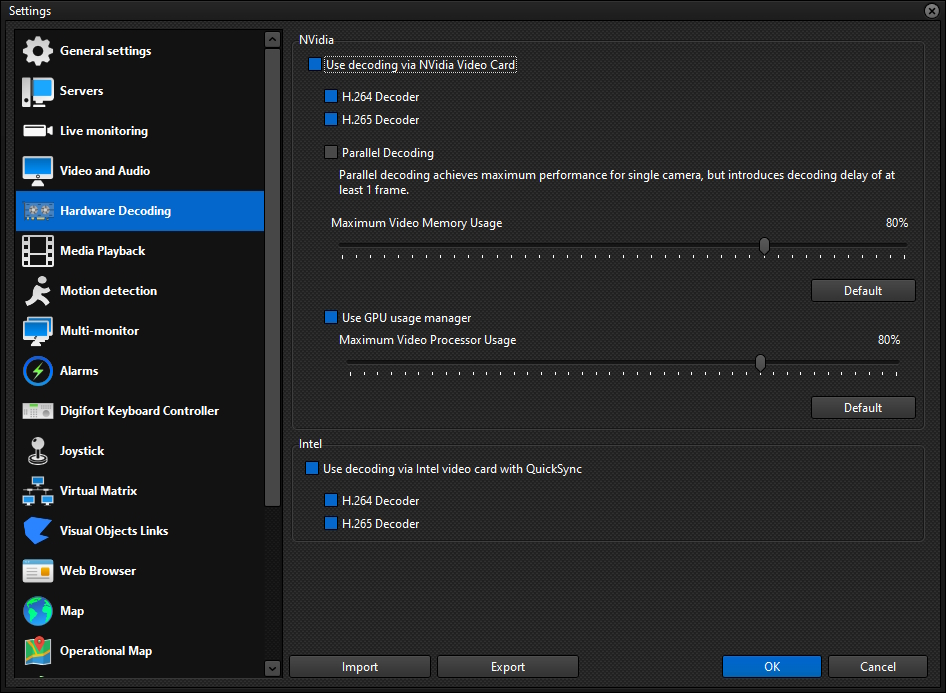The image size is (946, 693).
Task: Click the Maximum Video Memory Usage slider handle
Action: (x=764, y=245)
